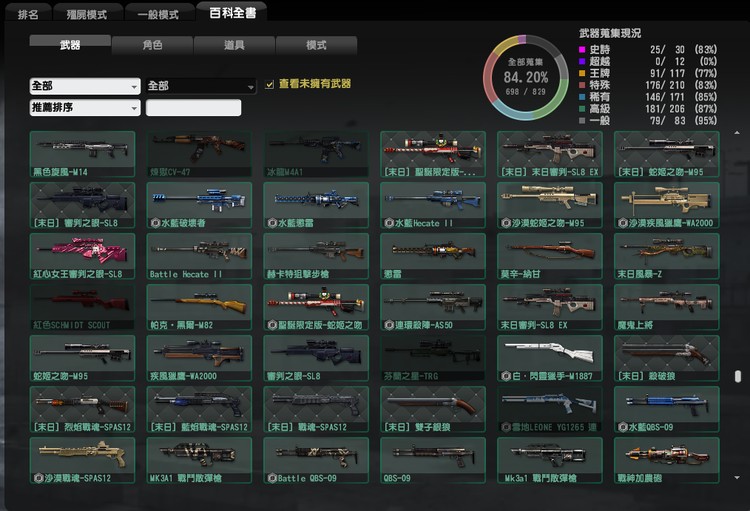Select the 武器 sub-tab
Viewport: 750px width, 511px height.
click(70, 45)
